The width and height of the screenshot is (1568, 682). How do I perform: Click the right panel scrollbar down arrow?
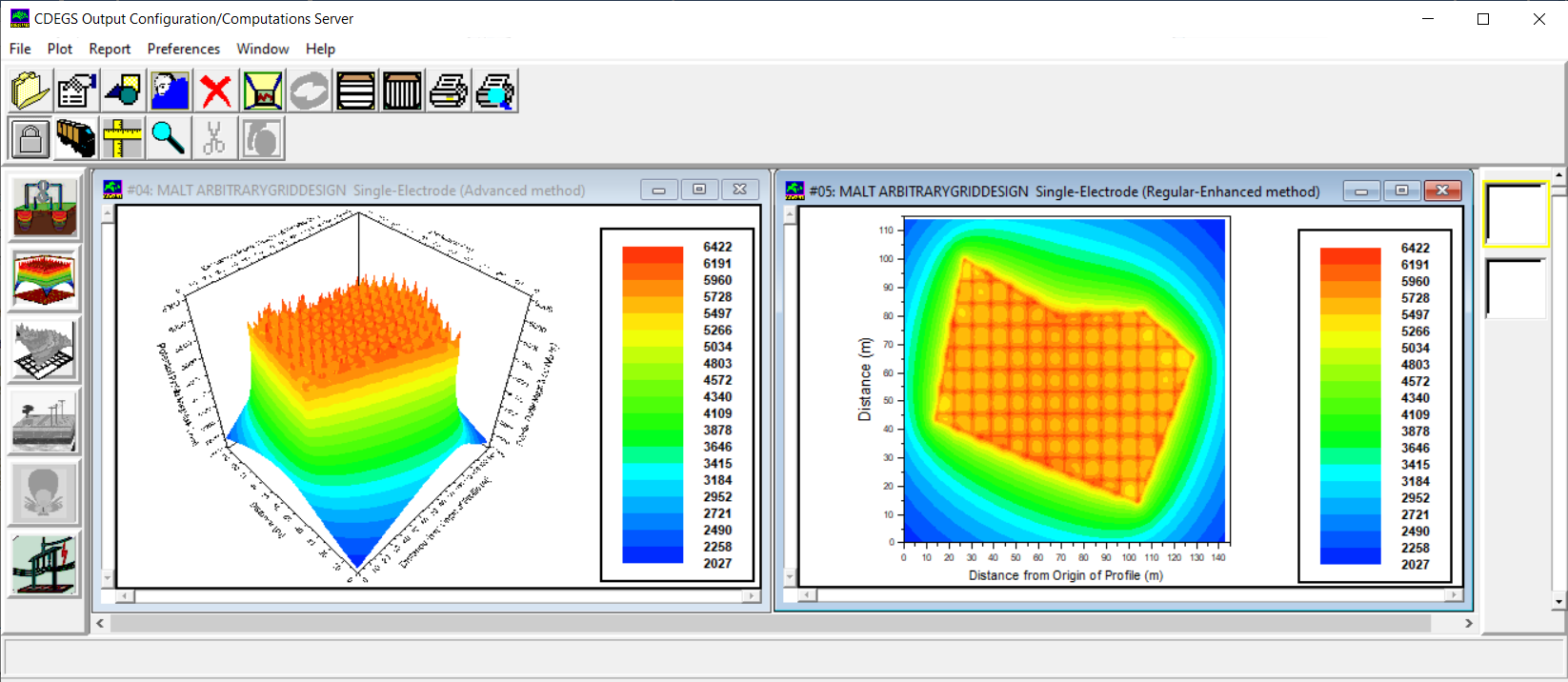tap(1558, 601)
